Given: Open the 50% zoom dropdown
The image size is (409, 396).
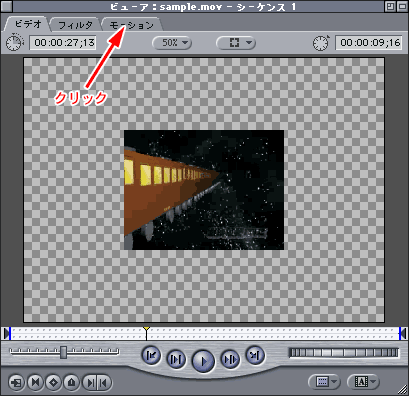Looking at the screenshot, I should tap(172, 43).
